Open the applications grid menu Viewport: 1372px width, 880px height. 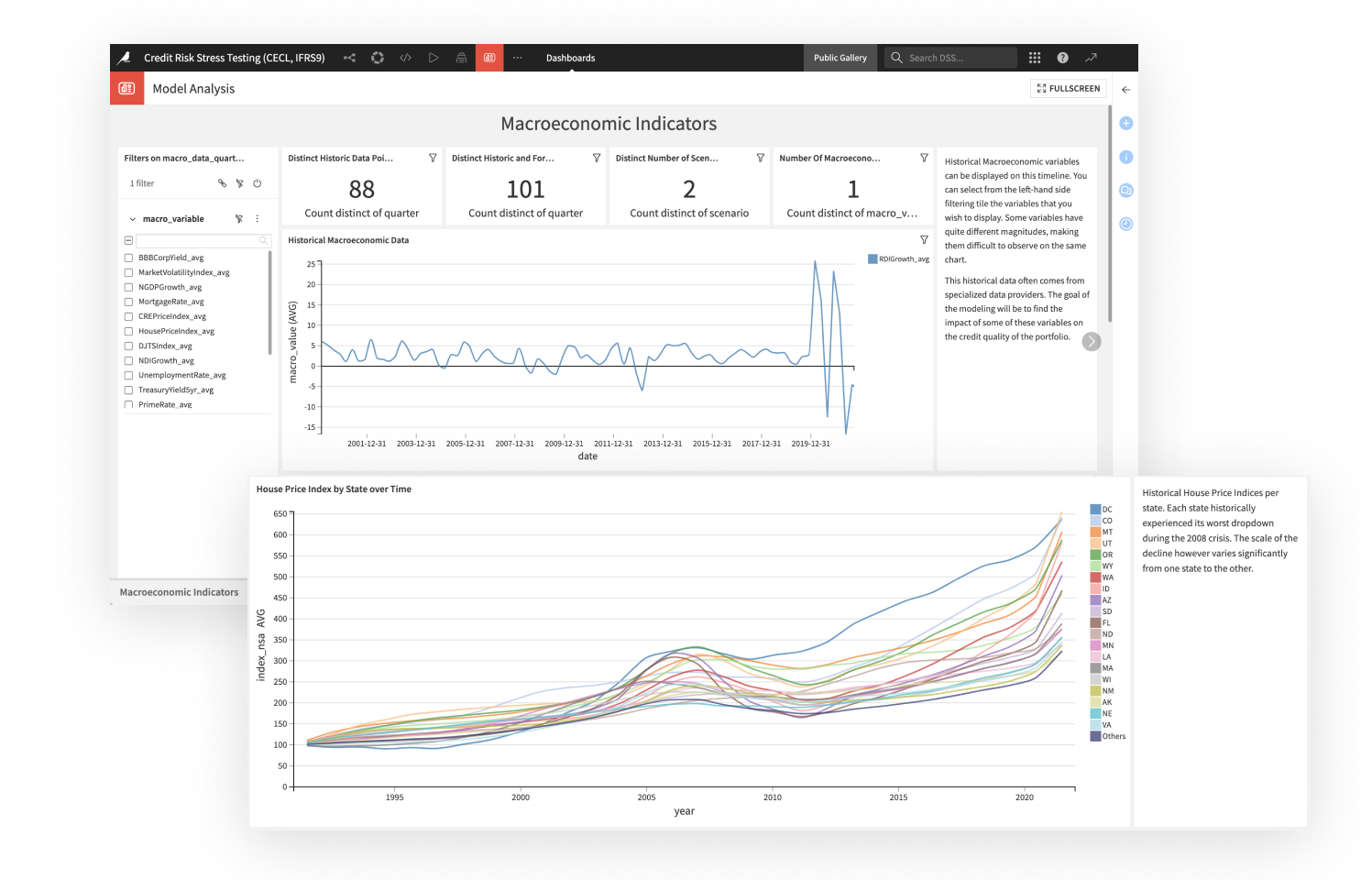pos(1035,58)
